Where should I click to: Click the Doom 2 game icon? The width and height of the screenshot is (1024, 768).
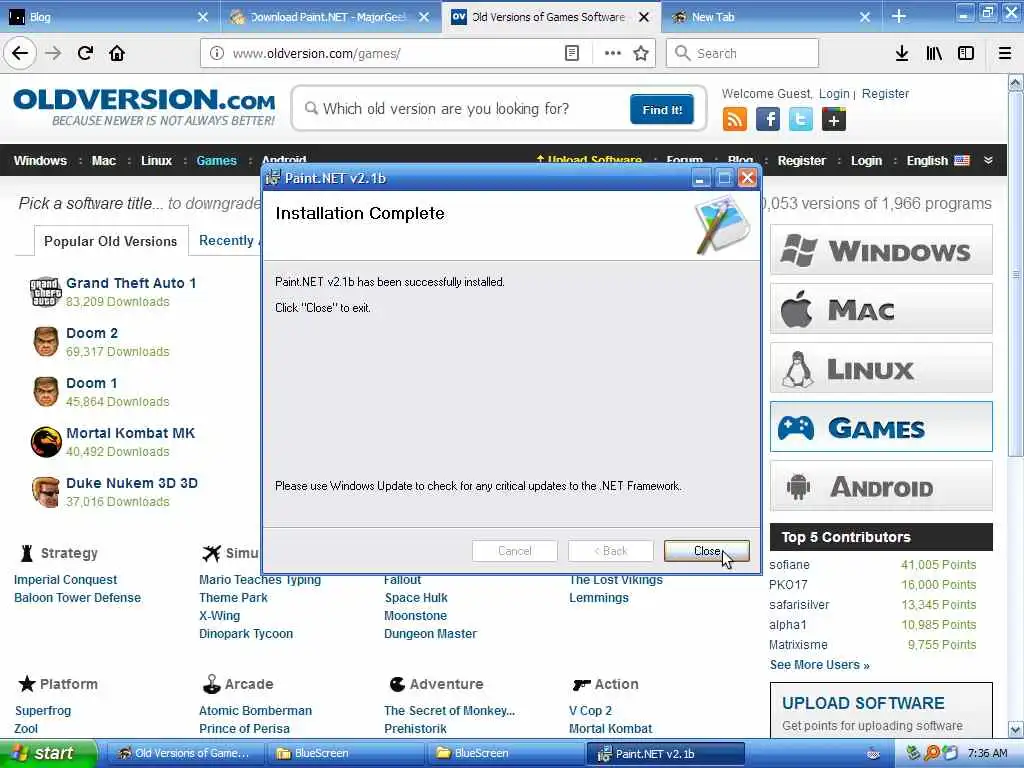(46, 342)
